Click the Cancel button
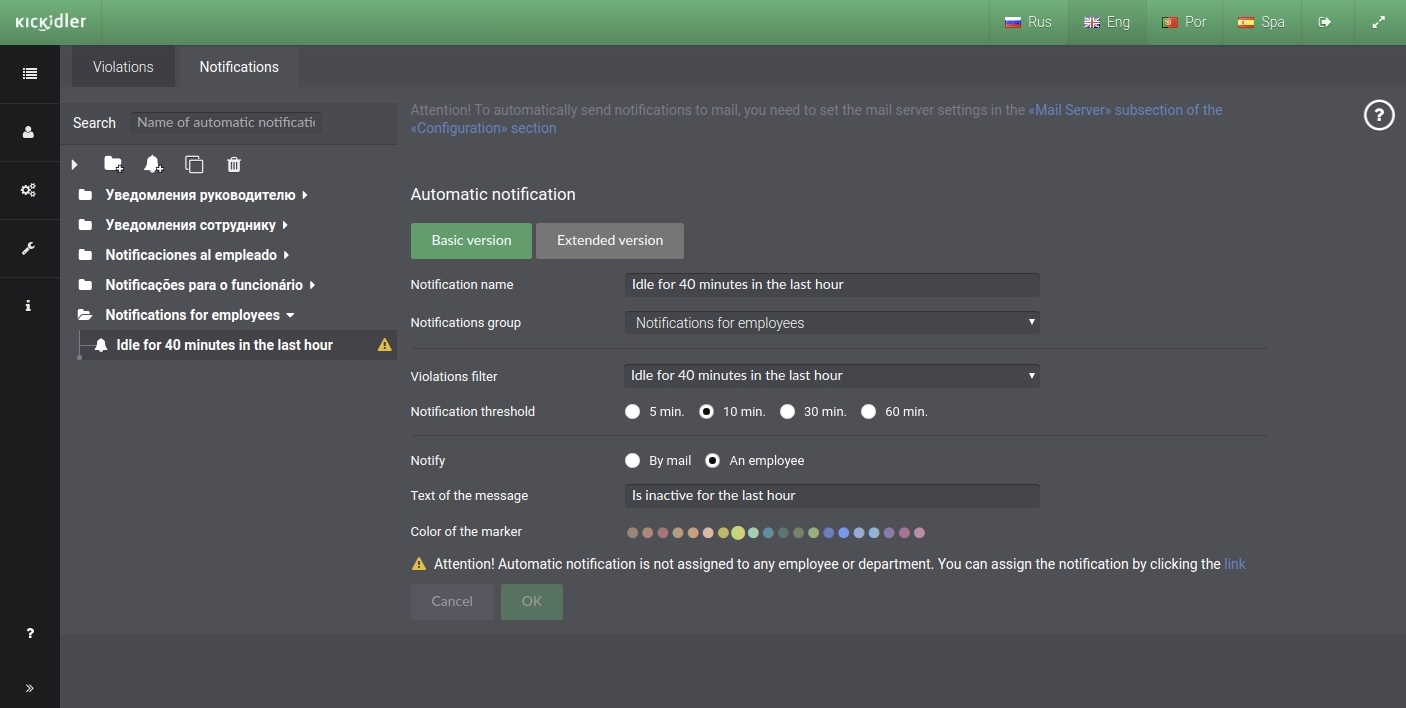 452,601
